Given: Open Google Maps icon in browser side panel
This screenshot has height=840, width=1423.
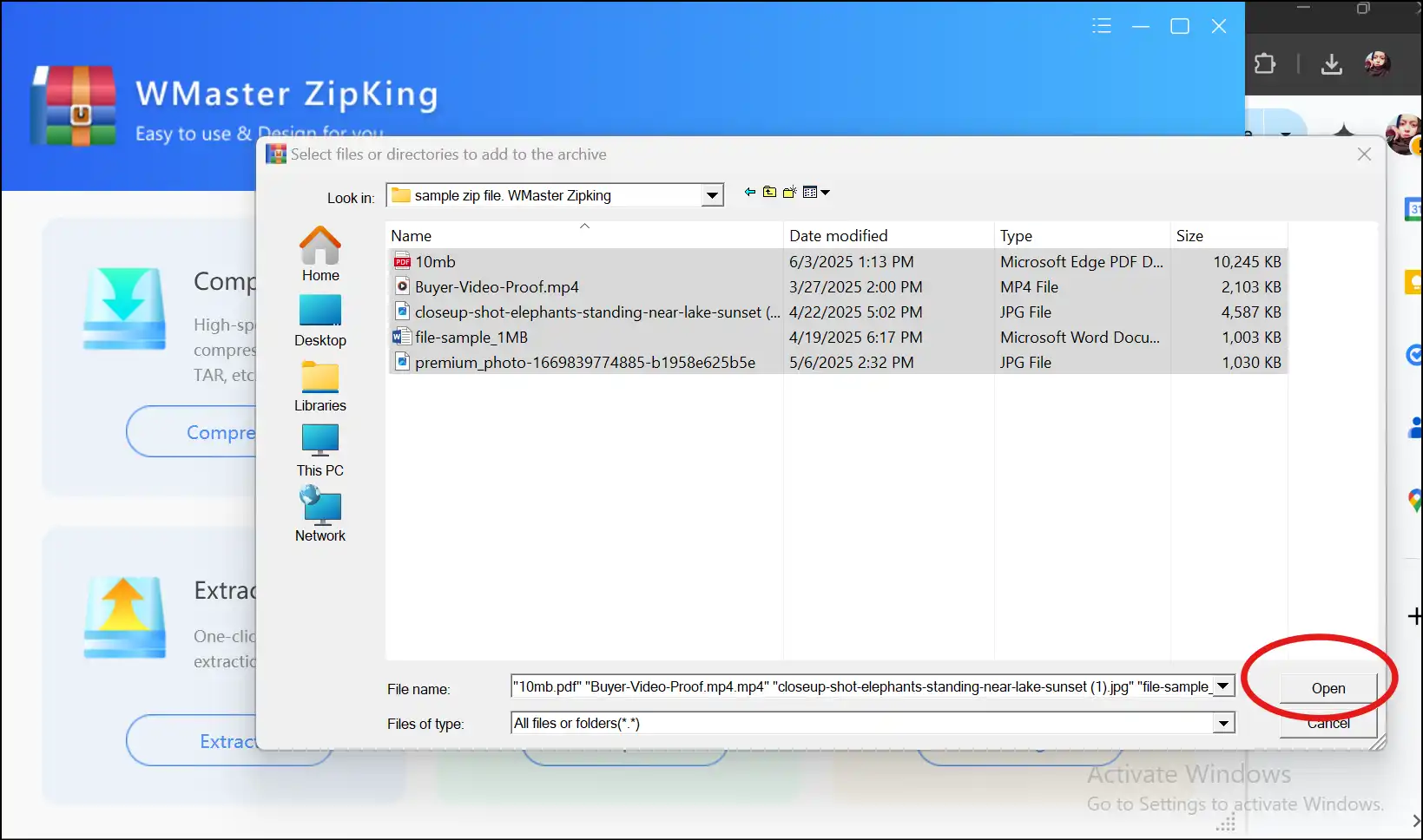Looking at the screenshot, I should click(x=1415, y=501).
